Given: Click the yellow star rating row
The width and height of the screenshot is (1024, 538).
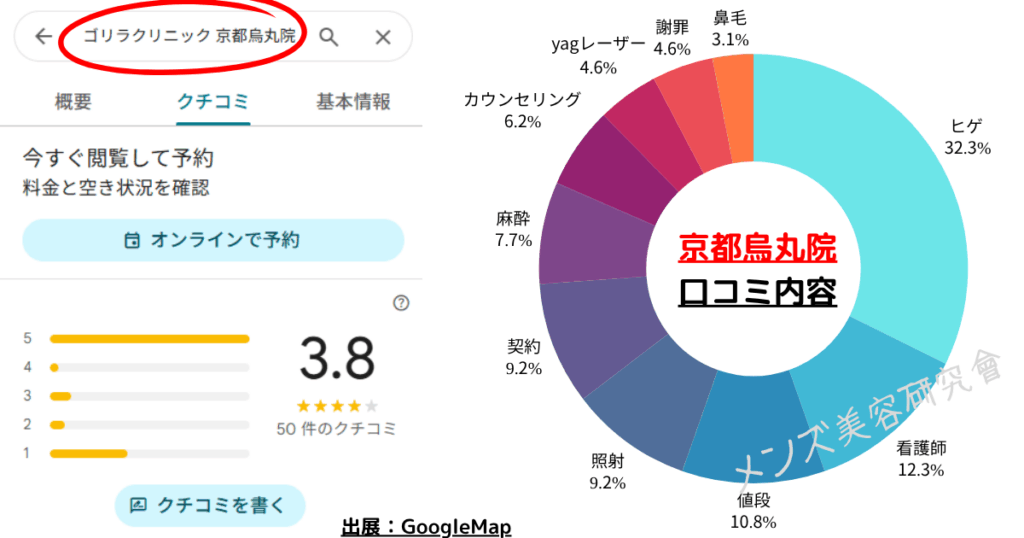Looking at the screenshot, I should pyautogui.click(x=337, y=406).
